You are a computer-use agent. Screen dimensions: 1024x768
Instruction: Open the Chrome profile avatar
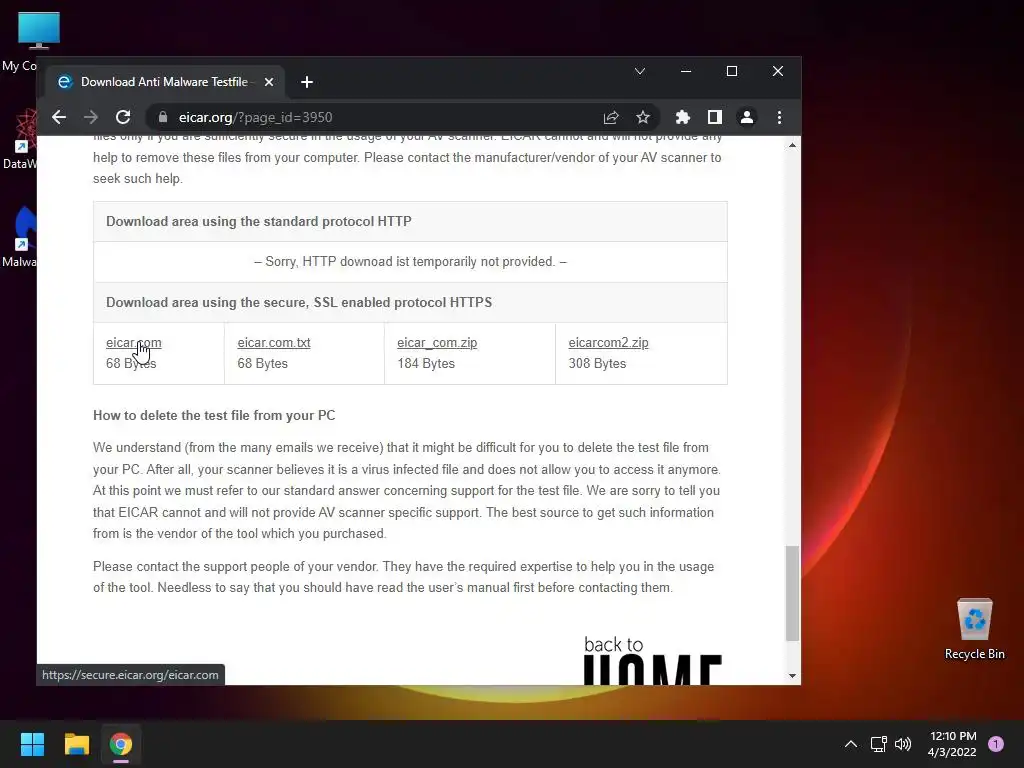(746, 118)
